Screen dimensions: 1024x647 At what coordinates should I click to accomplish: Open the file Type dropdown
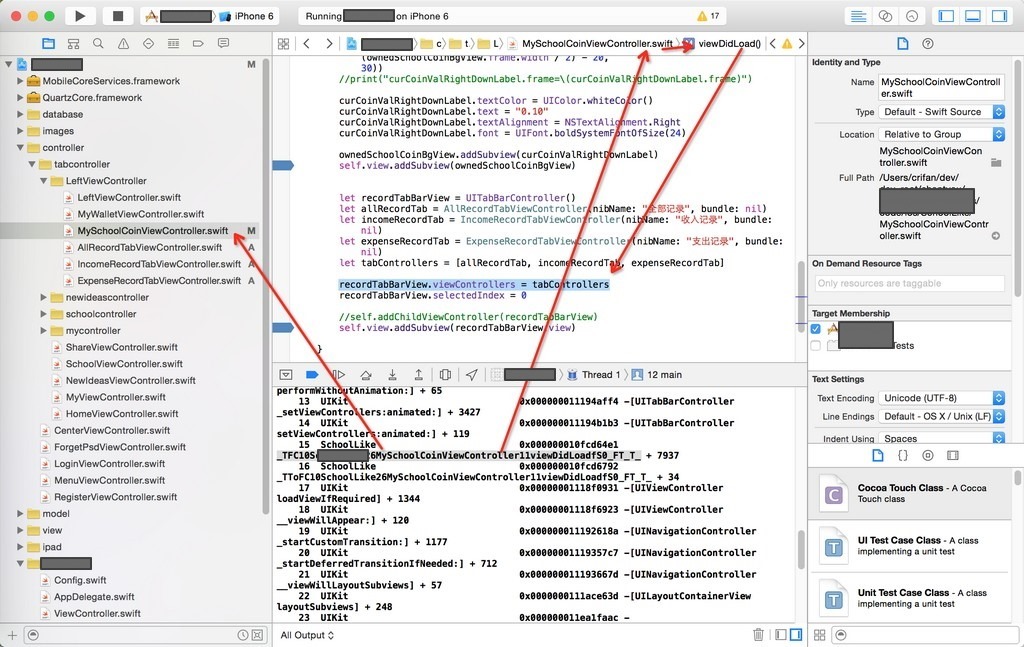(x=942, y=112)
